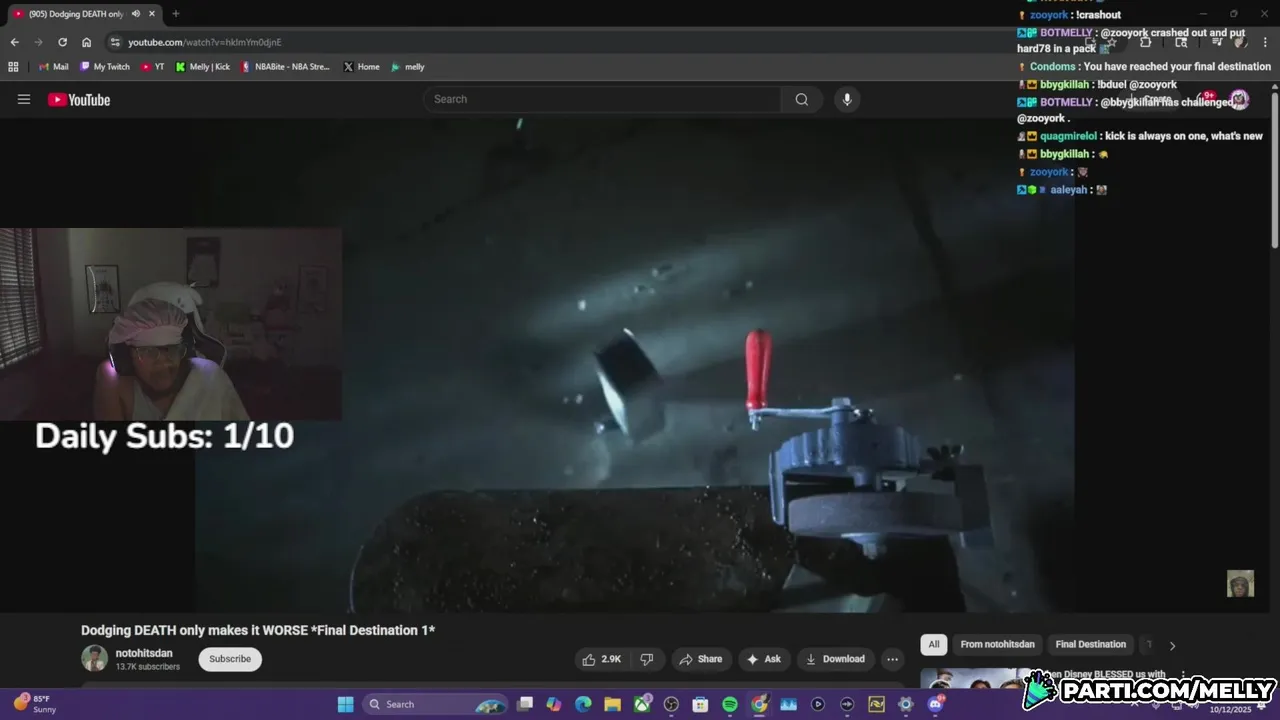Open File Explorer from taskbar
Screen dimensions: 1280x720
(x=612, y=704)
